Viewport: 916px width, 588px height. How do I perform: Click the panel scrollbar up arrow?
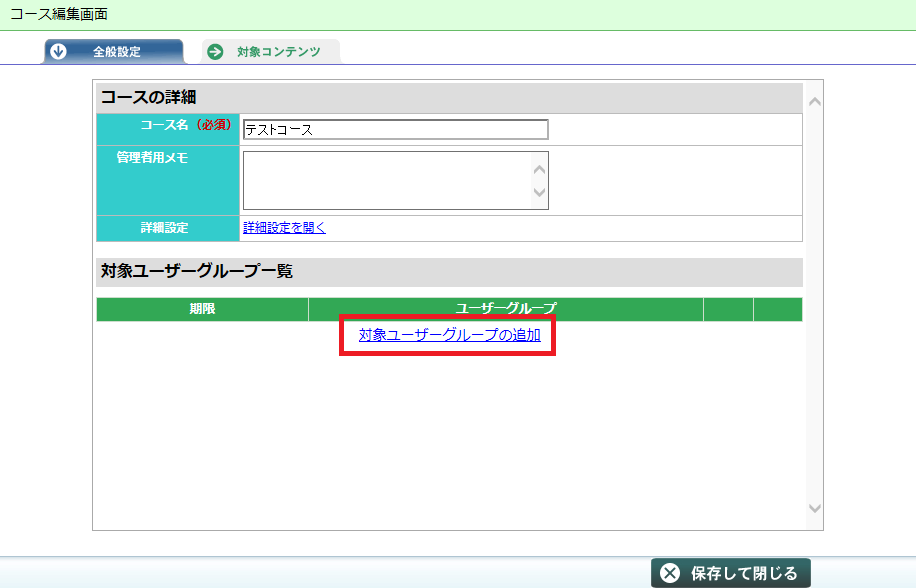[x=815, y=102]
